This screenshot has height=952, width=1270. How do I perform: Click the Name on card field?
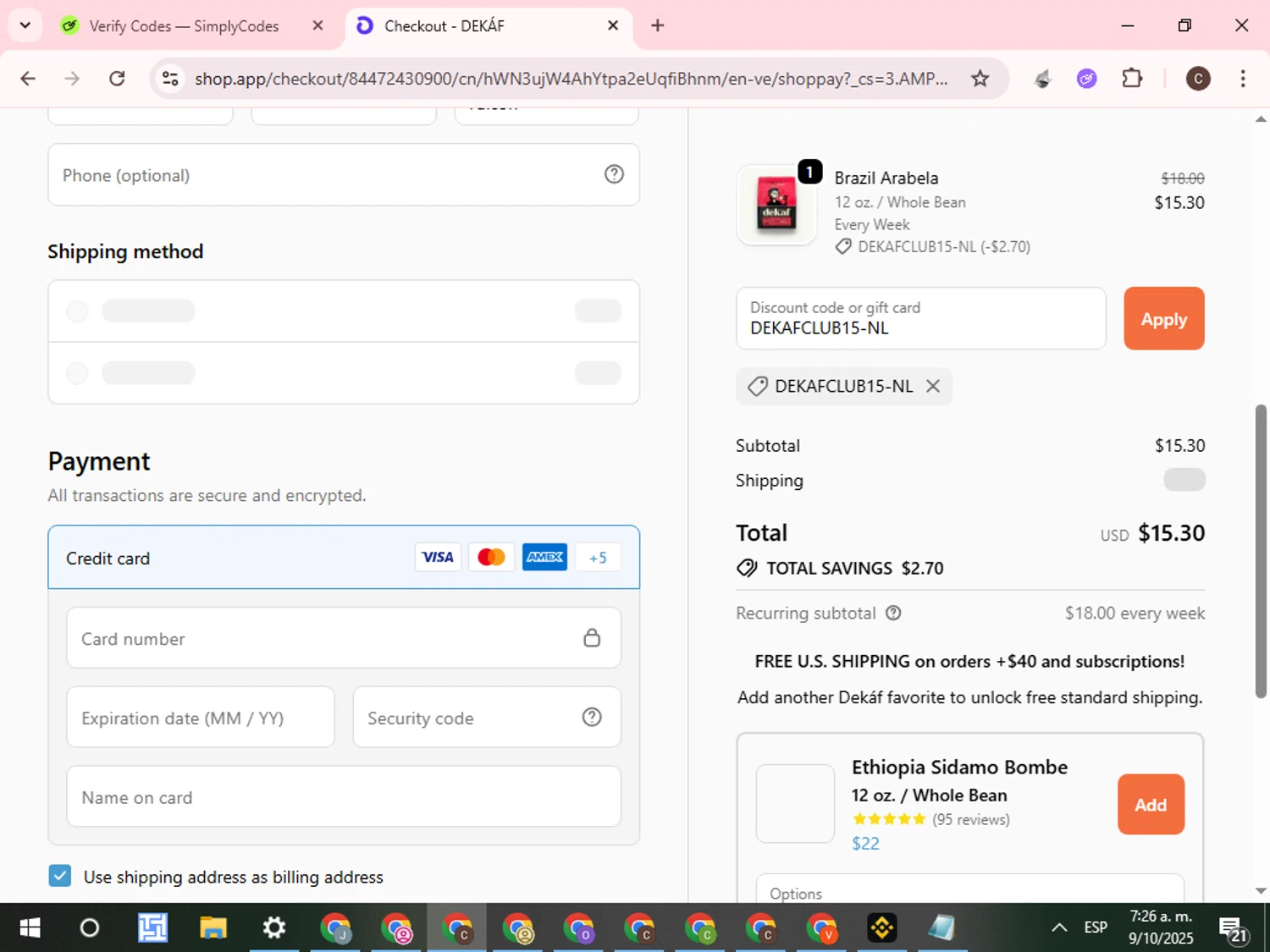[x=344, y=796]
